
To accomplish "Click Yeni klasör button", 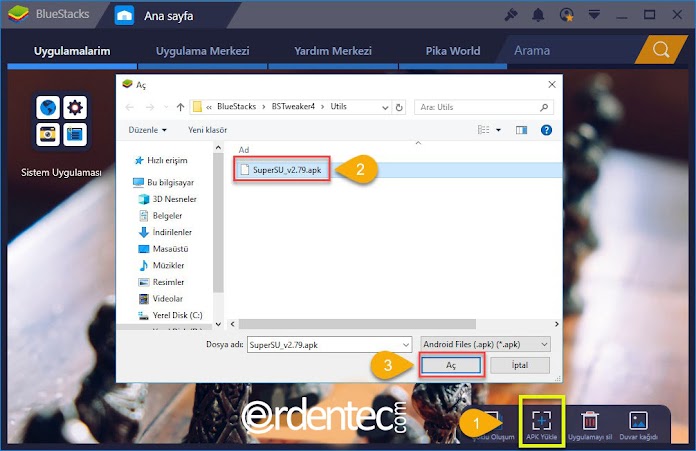I will 207,130.
